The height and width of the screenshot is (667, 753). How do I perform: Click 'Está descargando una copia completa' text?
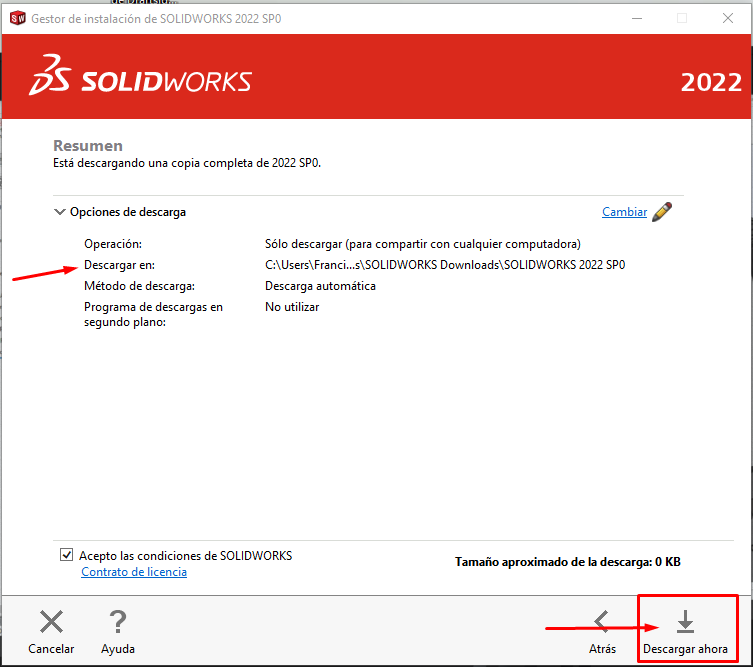tap(187, 163)
